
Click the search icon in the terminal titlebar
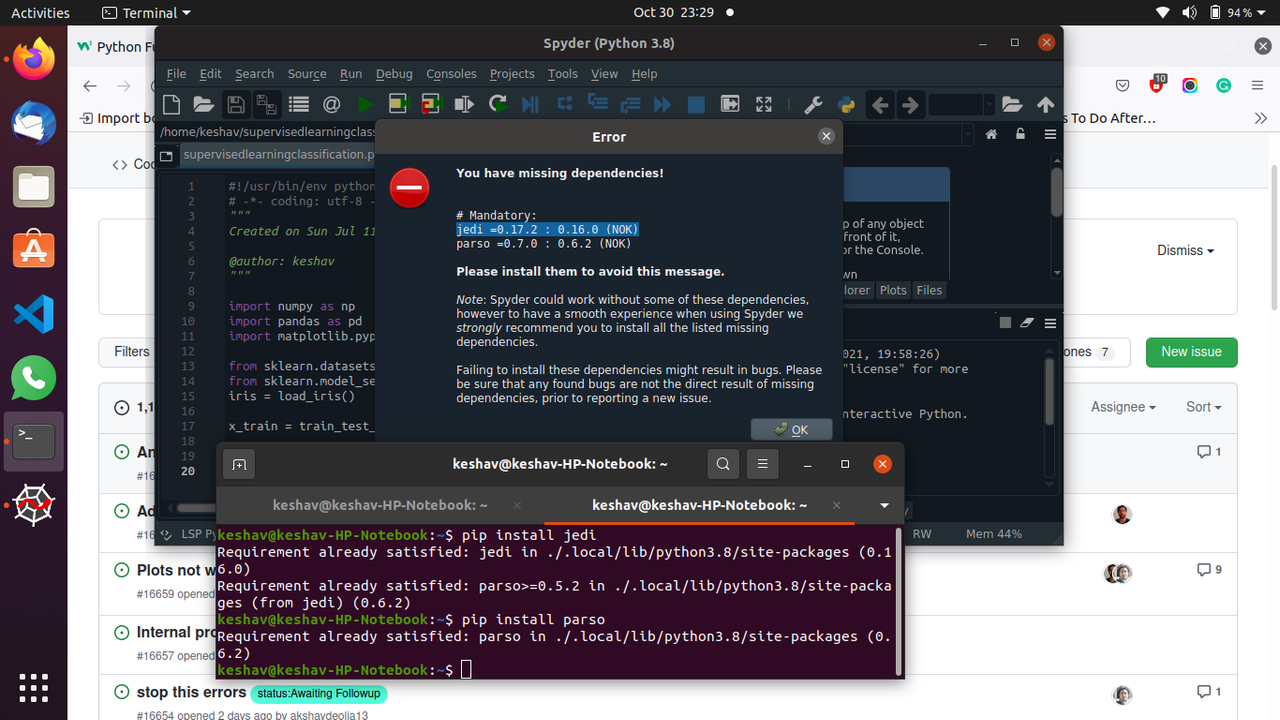[x=723, y=463]
